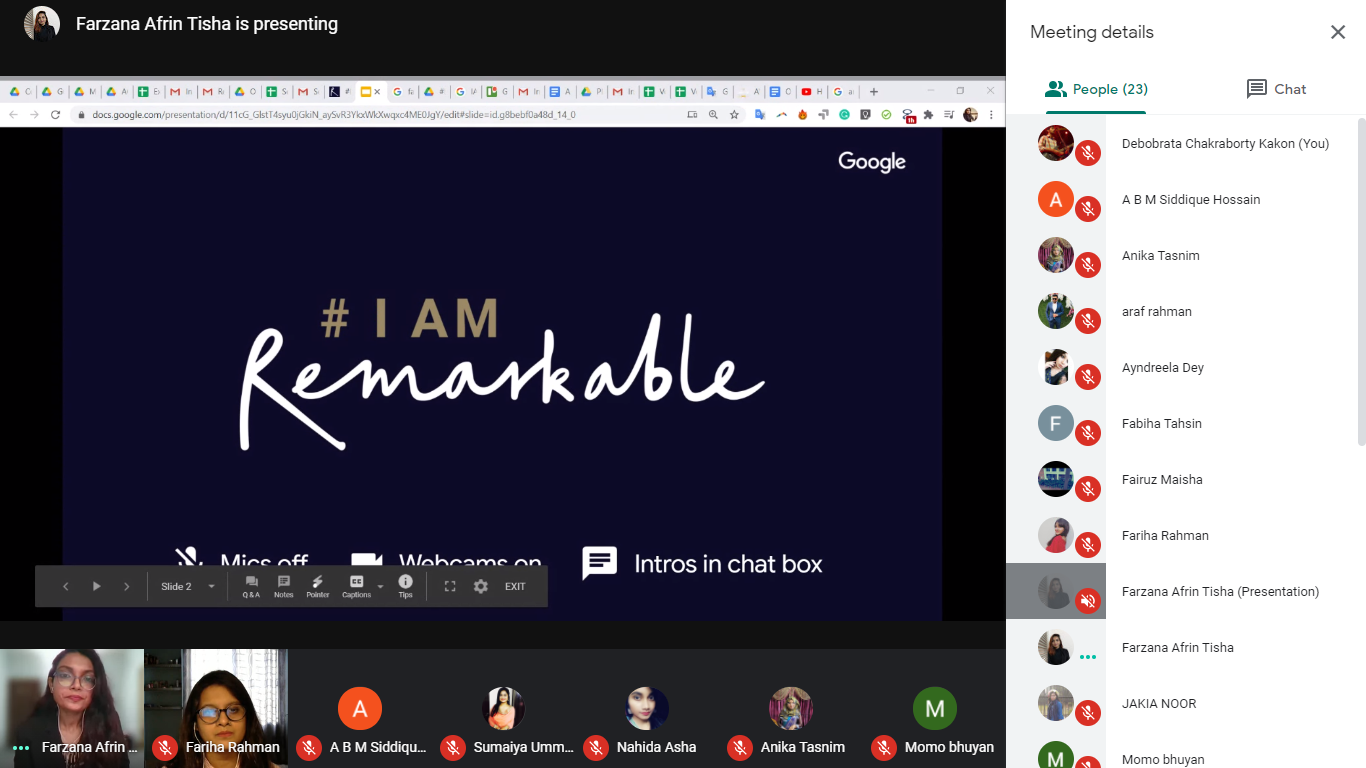
Task: Click the muted mic beside Fabiha Tahsin
Action: coord(1088,432)
